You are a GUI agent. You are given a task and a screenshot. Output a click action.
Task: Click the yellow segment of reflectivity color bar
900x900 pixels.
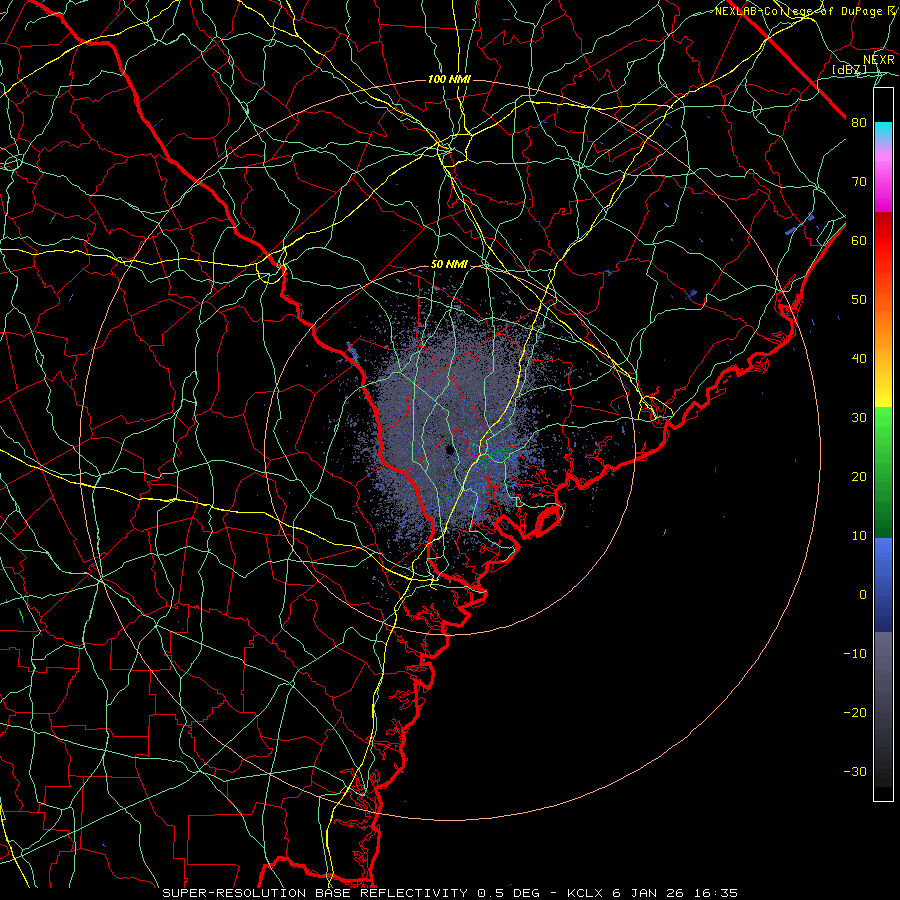point(883,391)
